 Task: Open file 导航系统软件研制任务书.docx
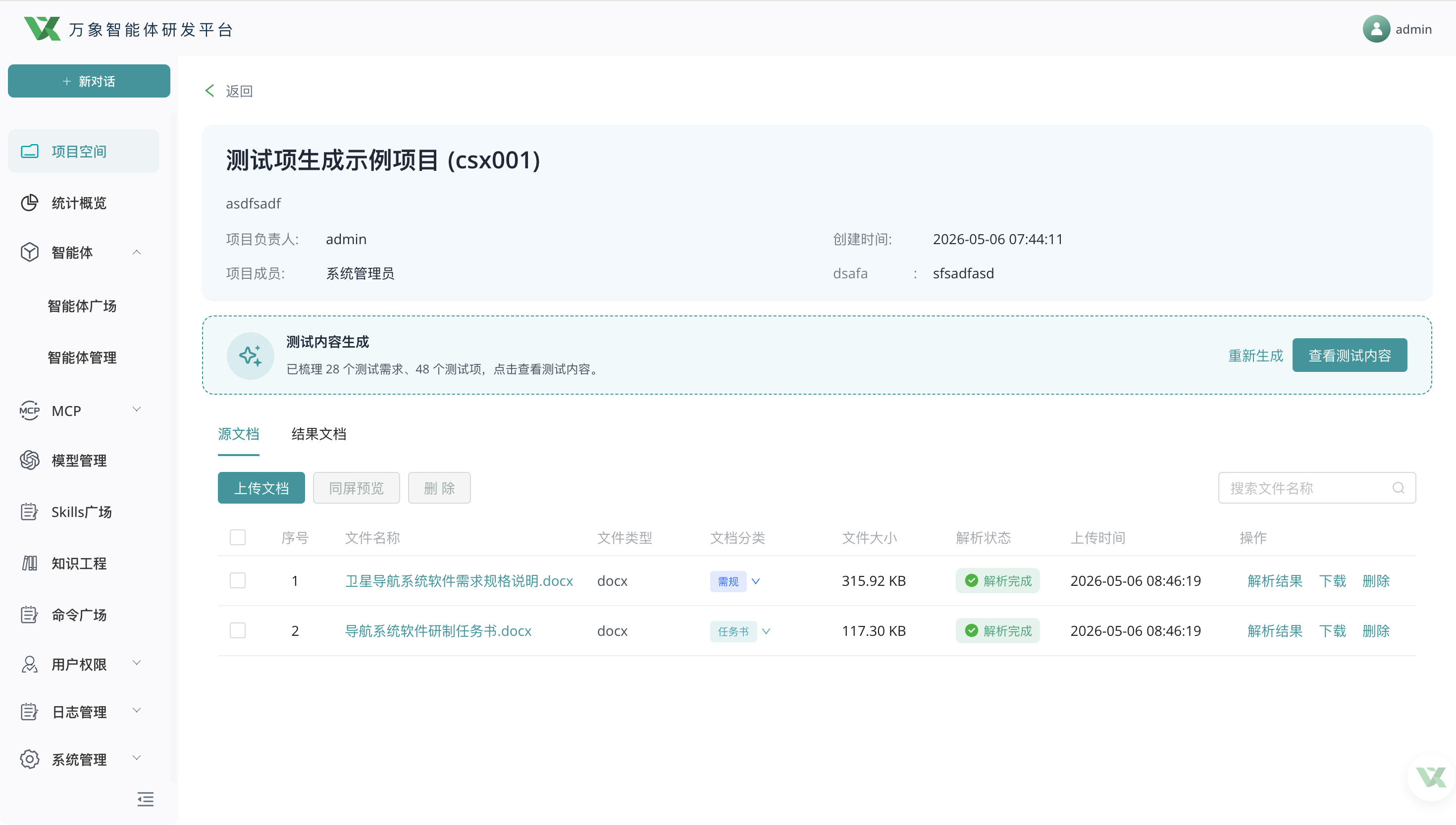tap(438, 631)
